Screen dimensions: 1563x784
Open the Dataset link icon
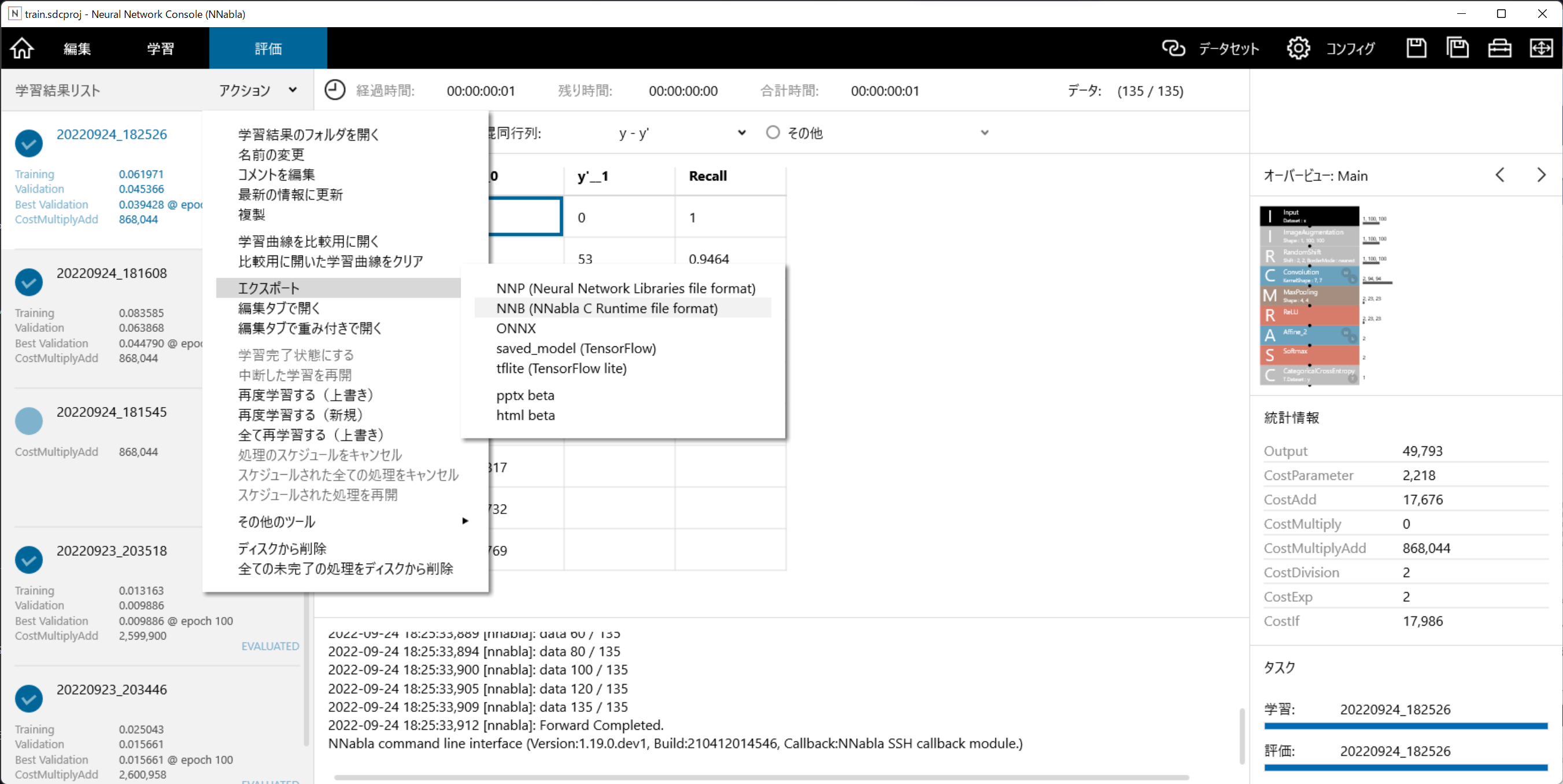1173,48
